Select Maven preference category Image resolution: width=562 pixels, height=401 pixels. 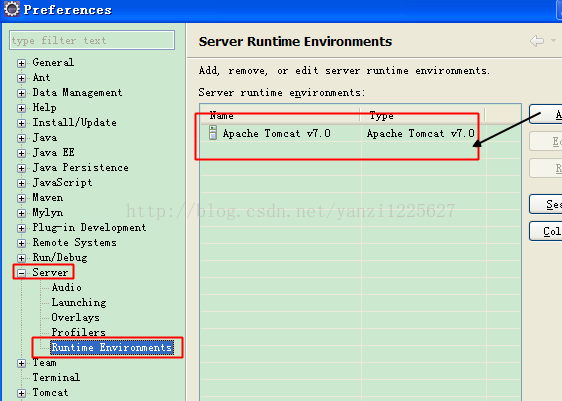pos(48,197)
